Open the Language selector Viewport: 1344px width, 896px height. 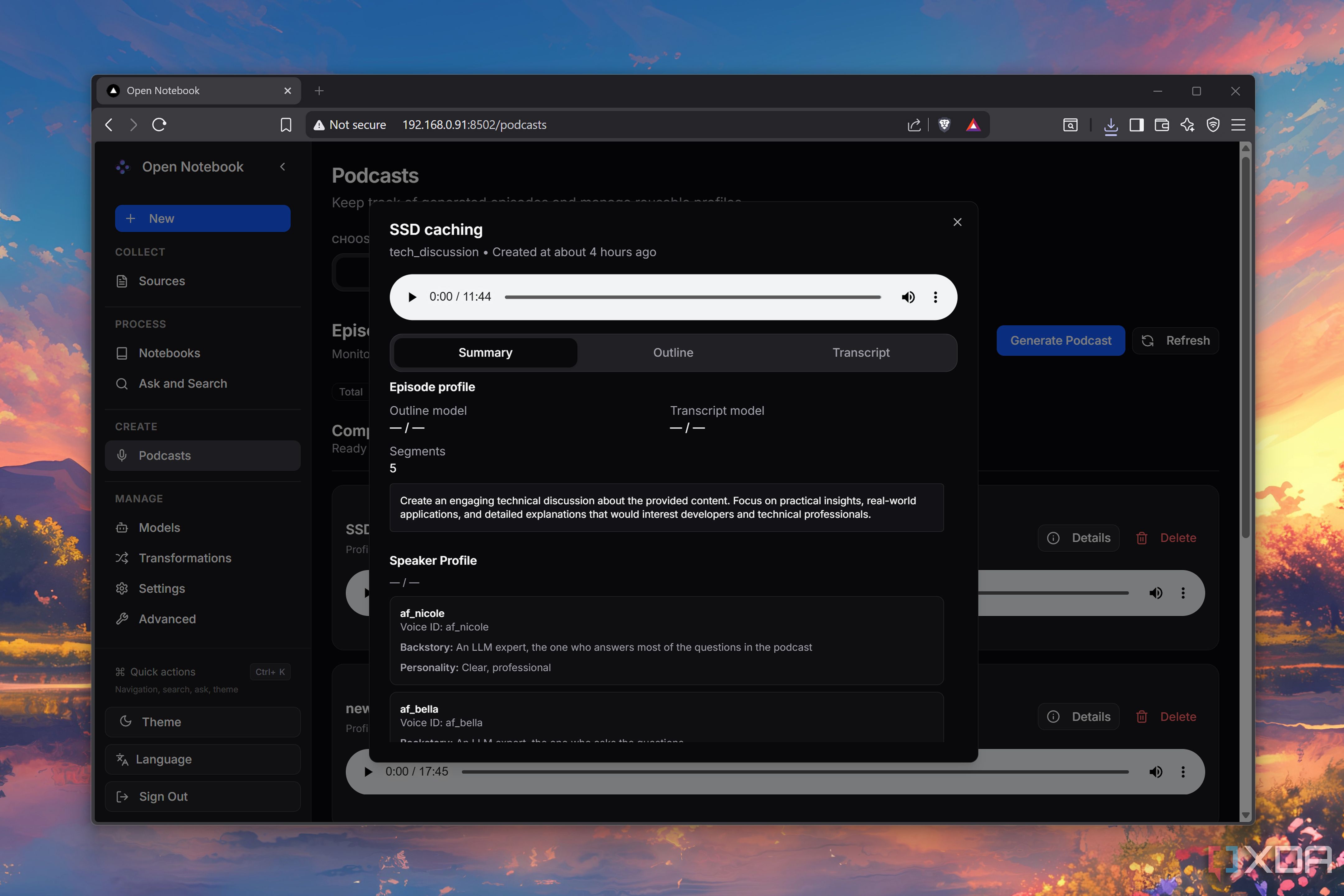coord(203,759)
